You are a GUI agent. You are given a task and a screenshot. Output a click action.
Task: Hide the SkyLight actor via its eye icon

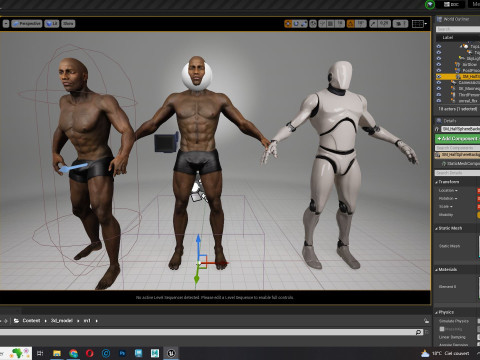[x=439, y=58]
